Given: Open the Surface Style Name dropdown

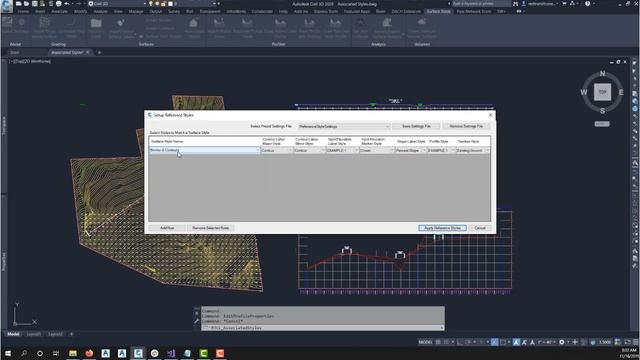Looking at the screenshot, I should [204, 150].
